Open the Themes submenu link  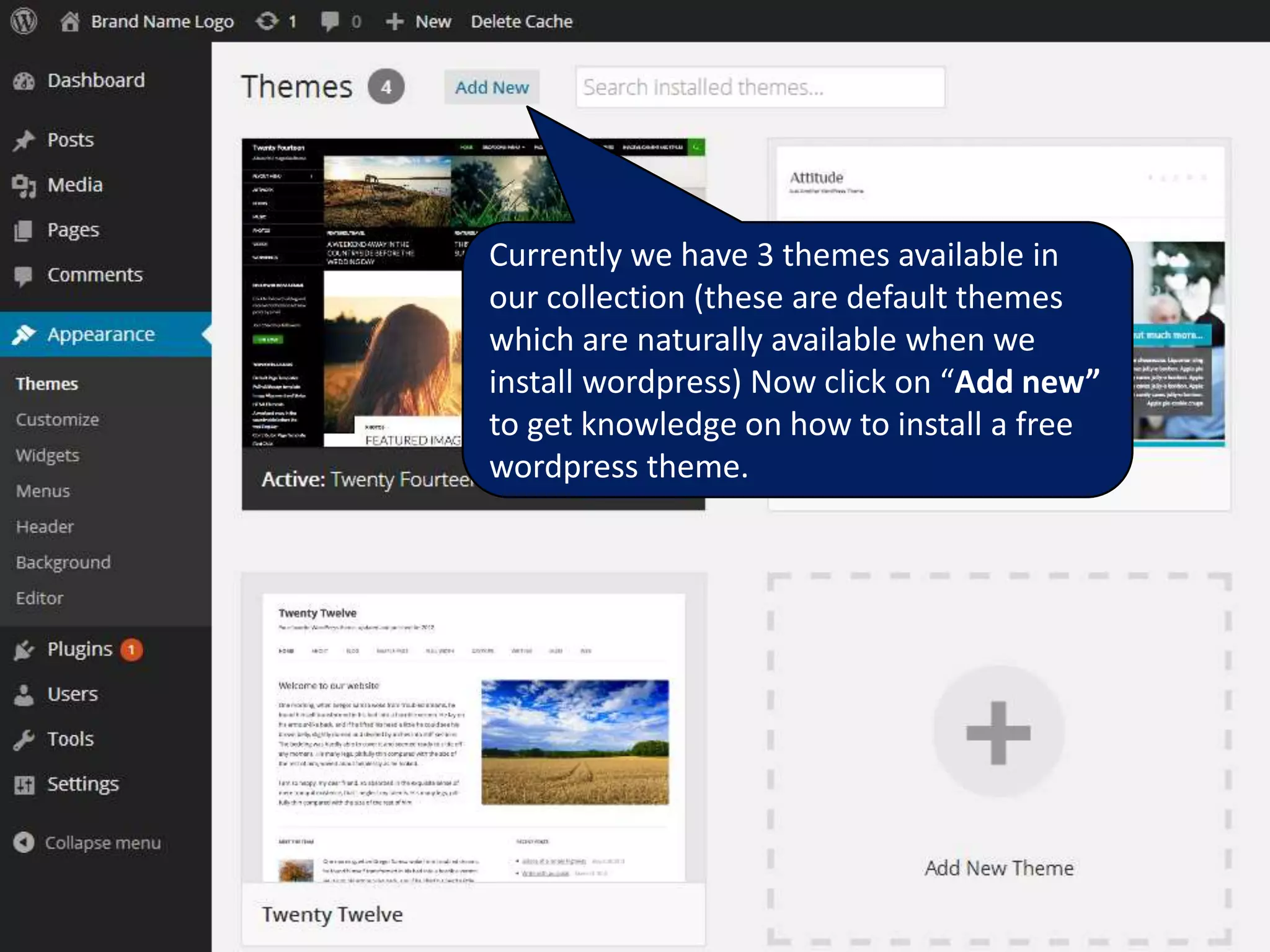[x=47, y=384]
